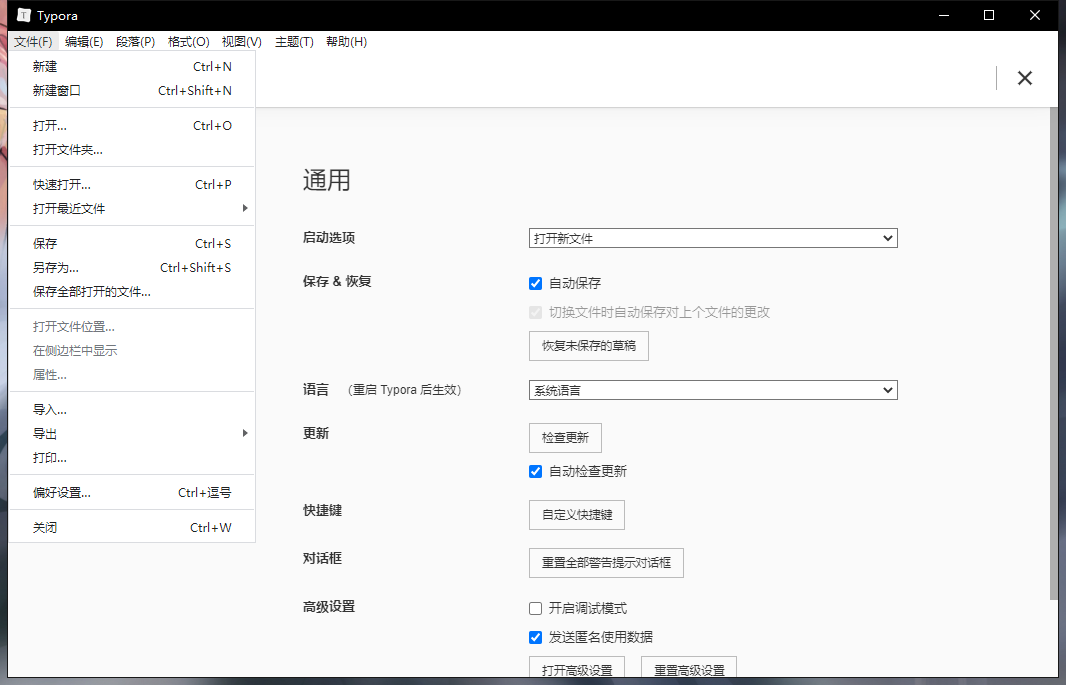
Task: Open the 视图(V) menu
Action: [x=241, y=41]
